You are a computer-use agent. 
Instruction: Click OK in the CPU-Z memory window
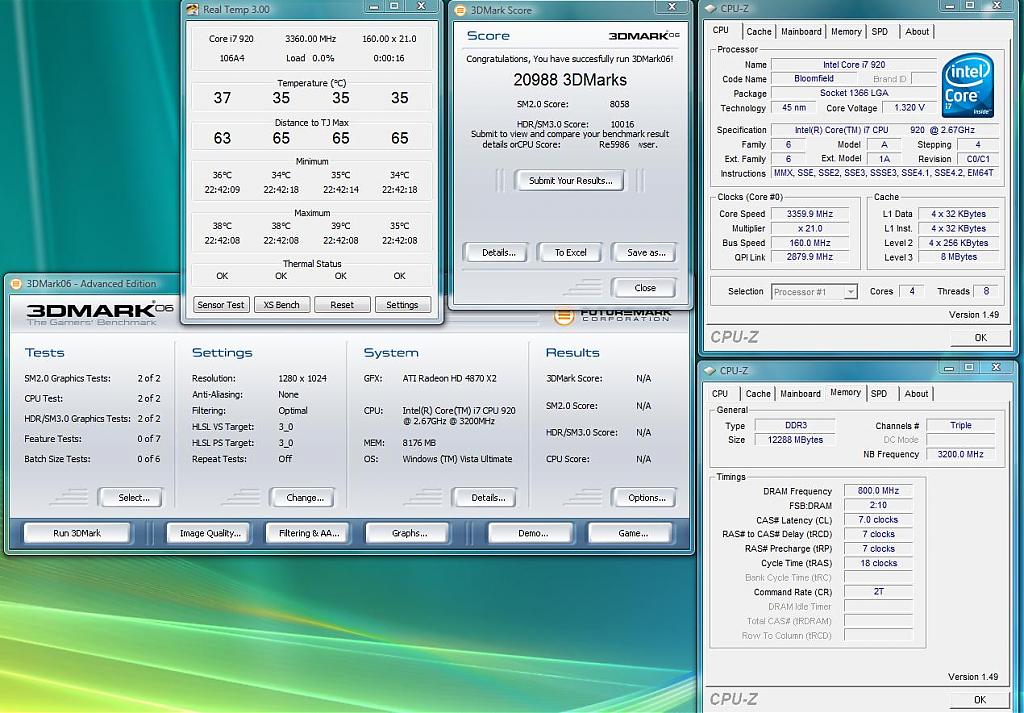(980, 700)
